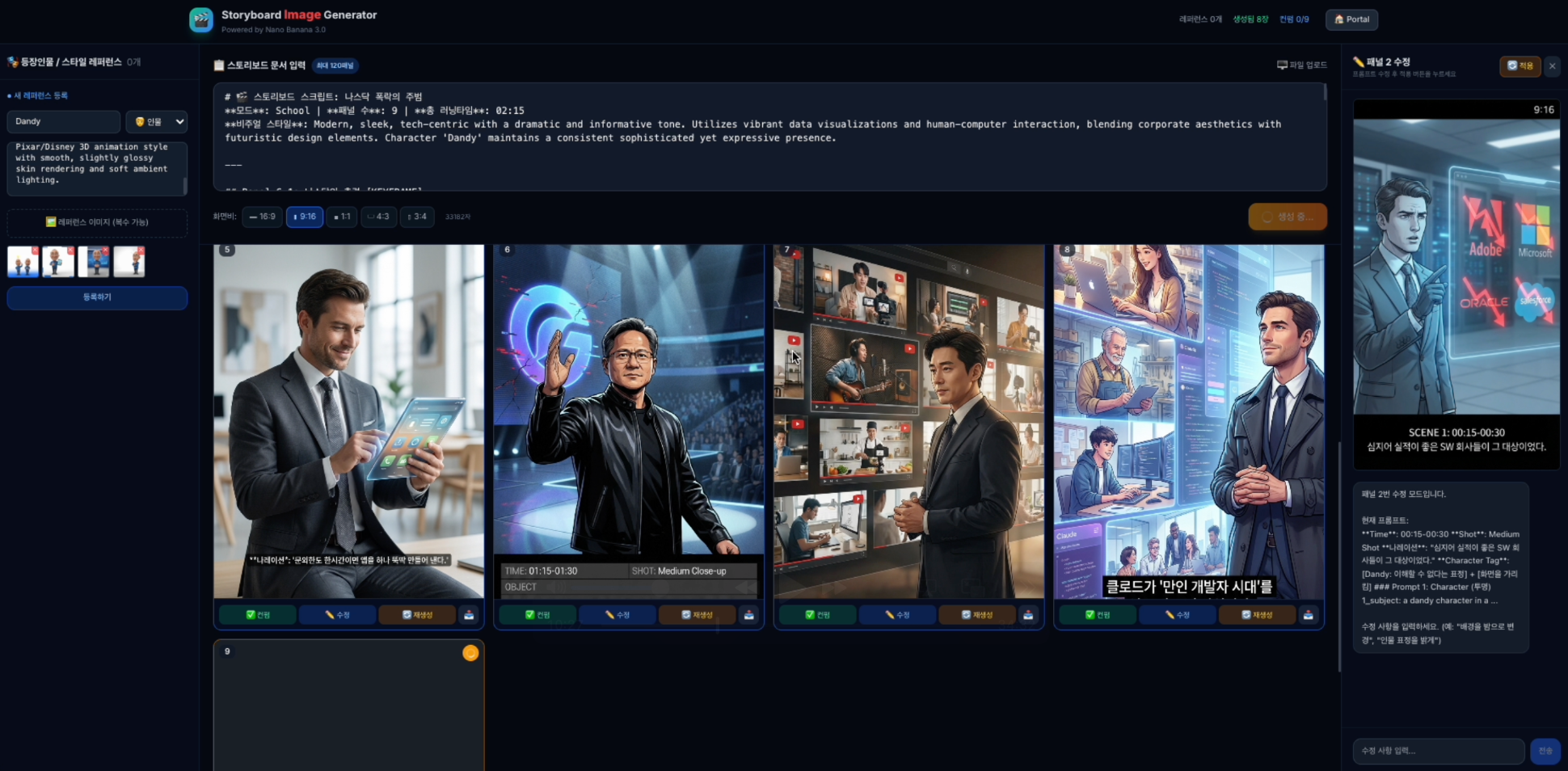
Task: Select the 16:9 aspect ratio option
Action: (262, 217)
